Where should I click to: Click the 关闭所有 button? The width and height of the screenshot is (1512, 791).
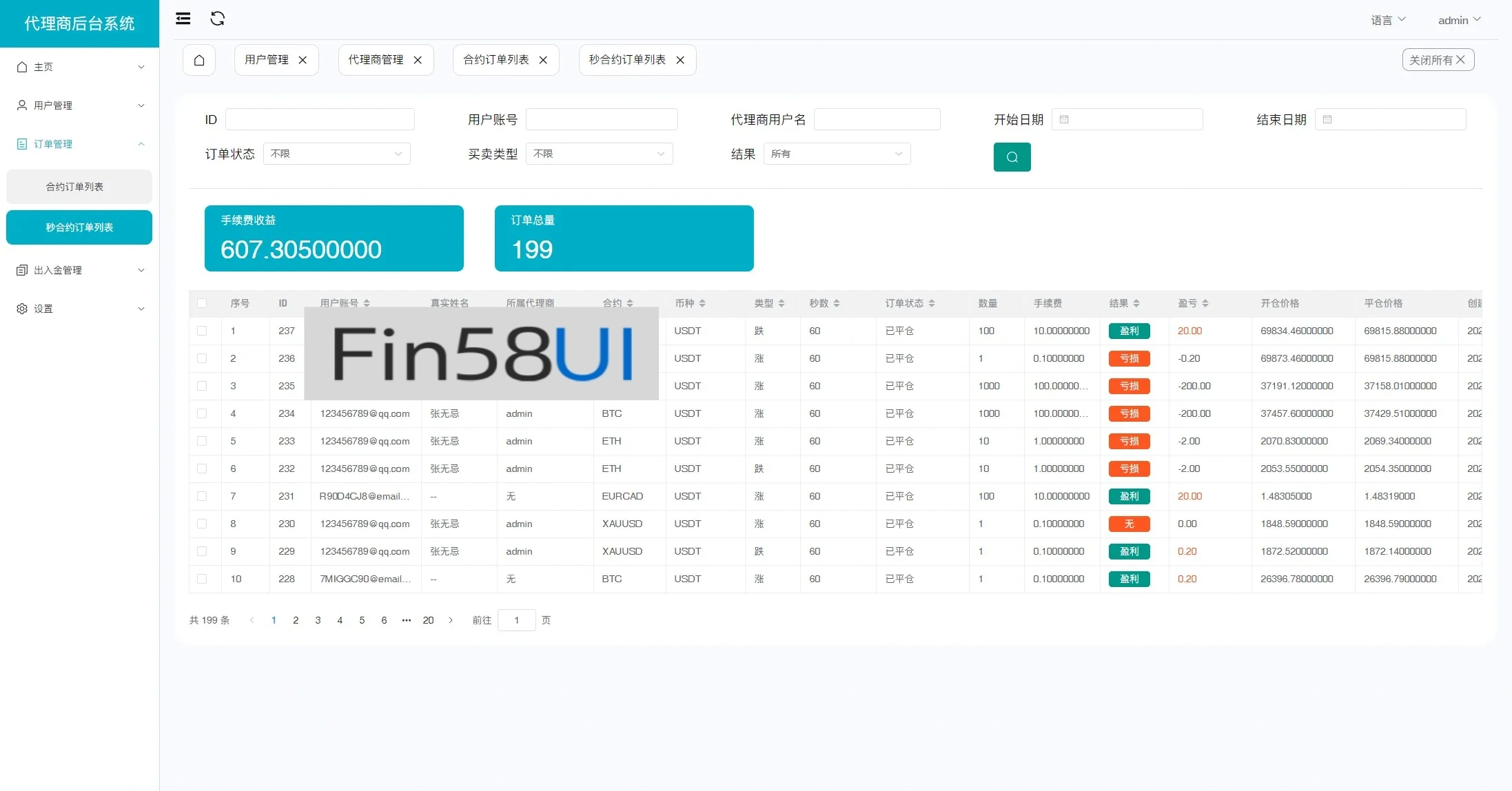[x=1438, y=60]
